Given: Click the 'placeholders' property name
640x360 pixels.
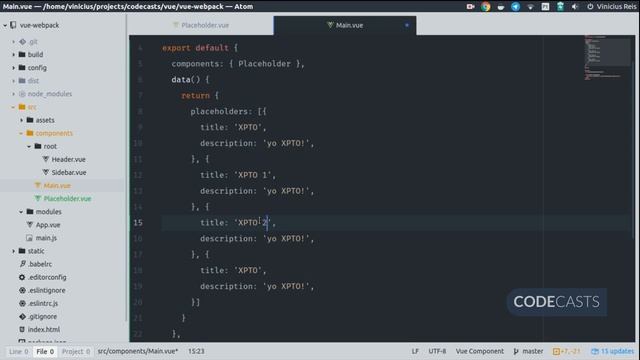Looking at the screenshot, I should [219, 111].
